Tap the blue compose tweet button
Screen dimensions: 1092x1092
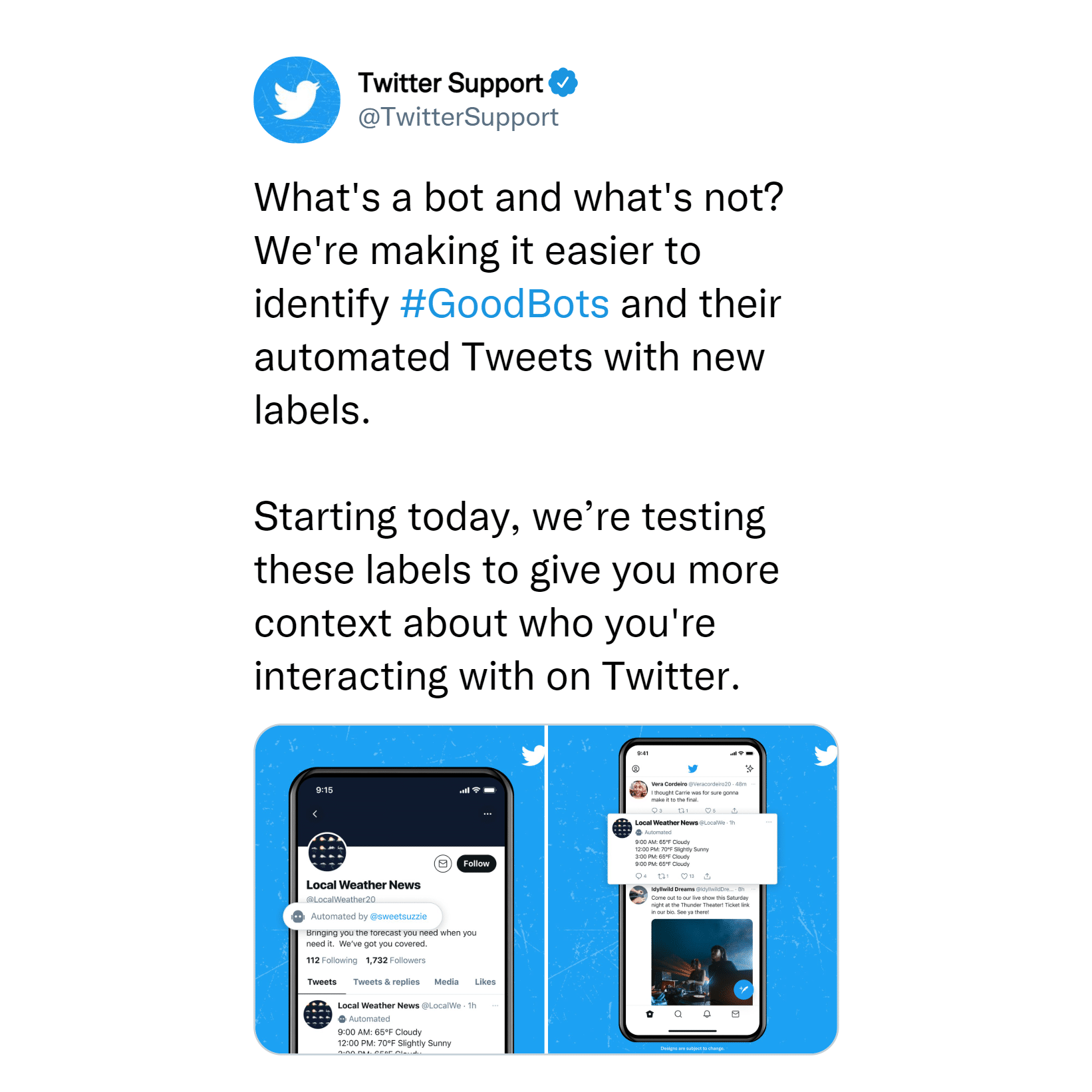click(x=744, y=990)
